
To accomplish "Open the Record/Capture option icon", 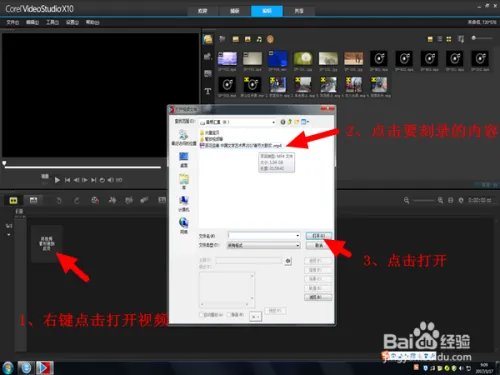I will [95, 200].
